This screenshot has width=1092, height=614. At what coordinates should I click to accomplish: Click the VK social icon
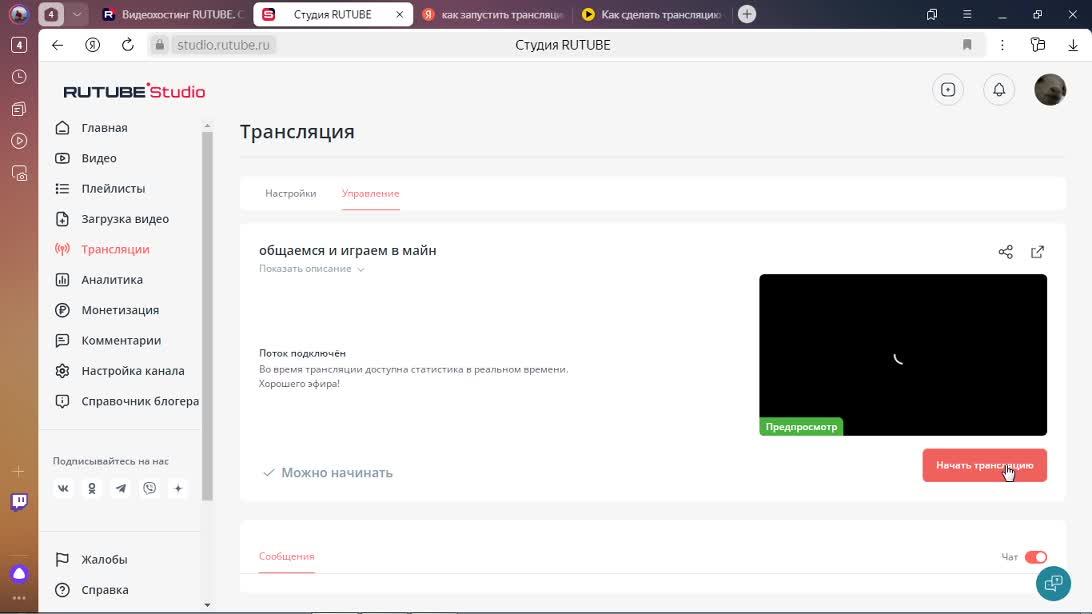click(x=63, y=489)
